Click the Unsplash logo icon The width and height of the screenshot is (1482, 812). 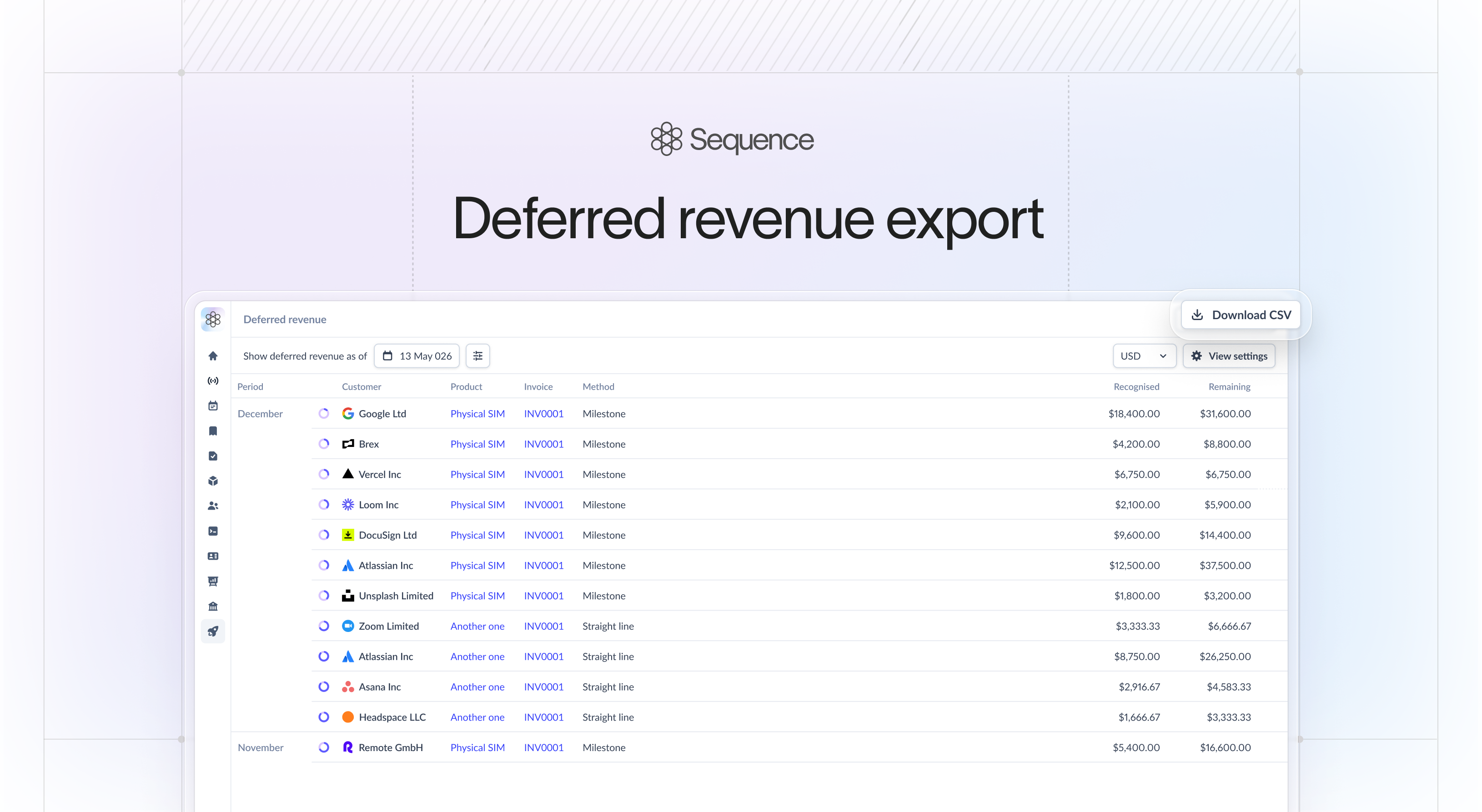[x=348, y=596]
